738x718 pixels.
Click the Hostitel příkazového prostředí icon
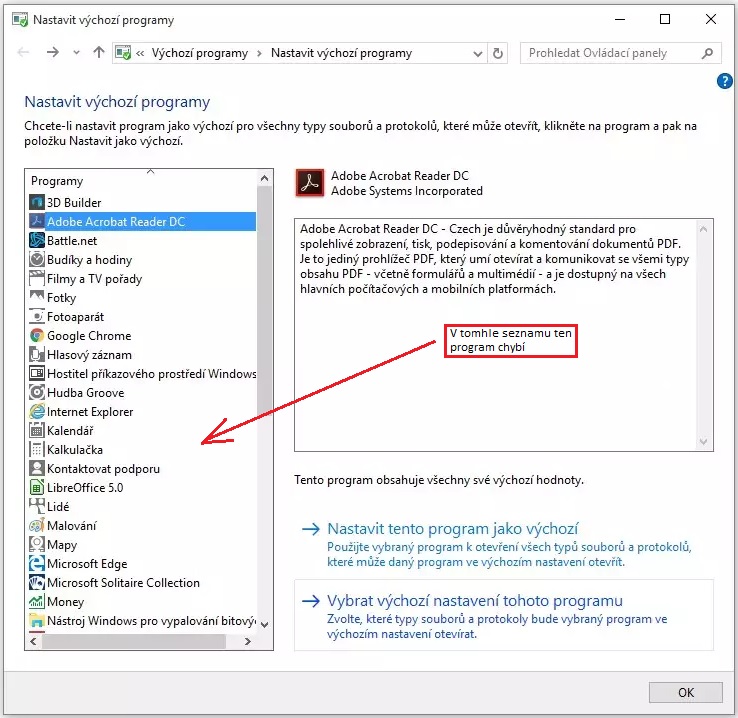click(x=37, y=374)
